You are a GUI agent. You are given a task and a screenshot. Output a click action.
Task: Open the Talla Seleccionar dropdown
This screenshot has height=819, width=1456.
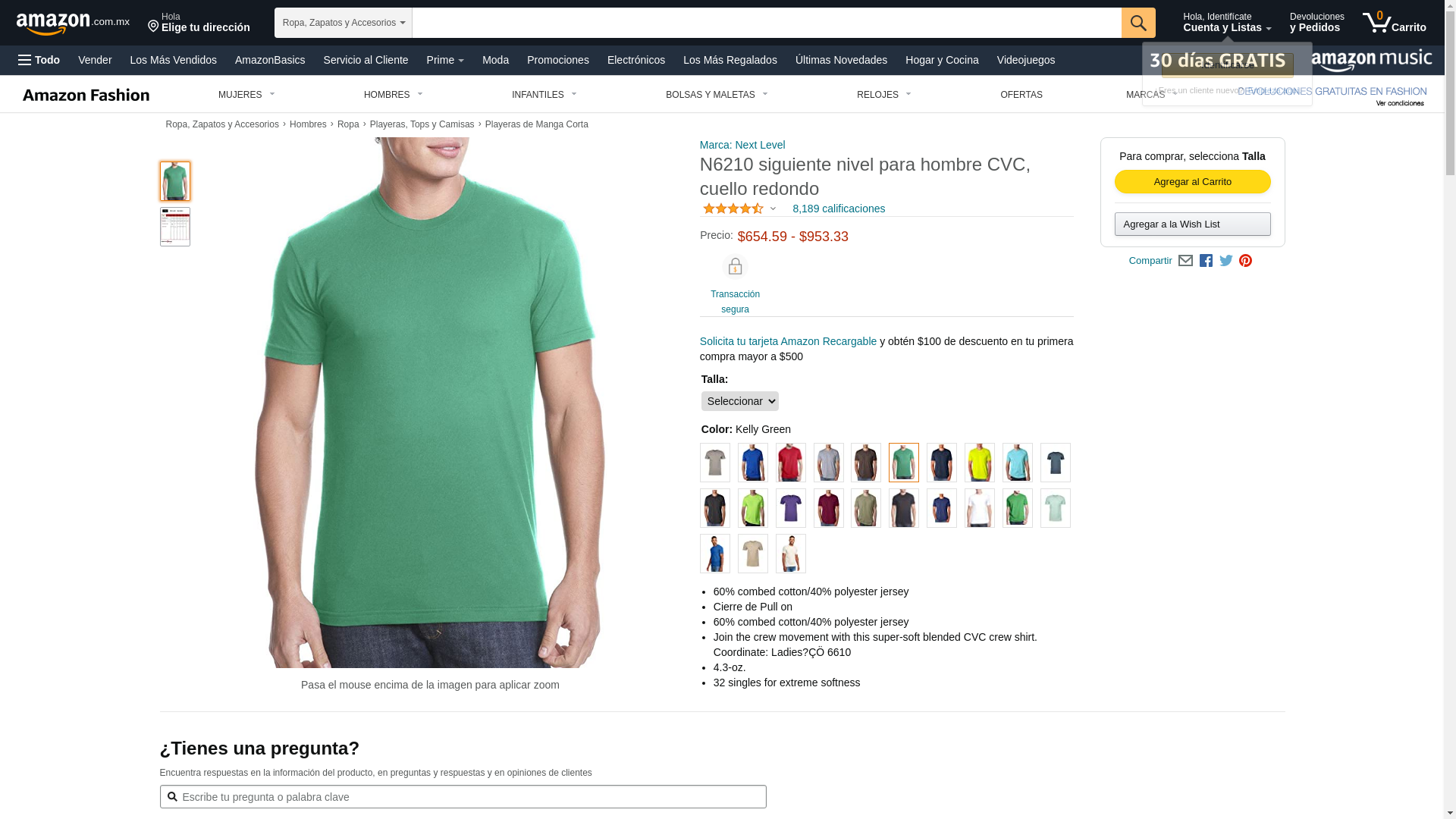pyautogui.click(x=739, y=401)
